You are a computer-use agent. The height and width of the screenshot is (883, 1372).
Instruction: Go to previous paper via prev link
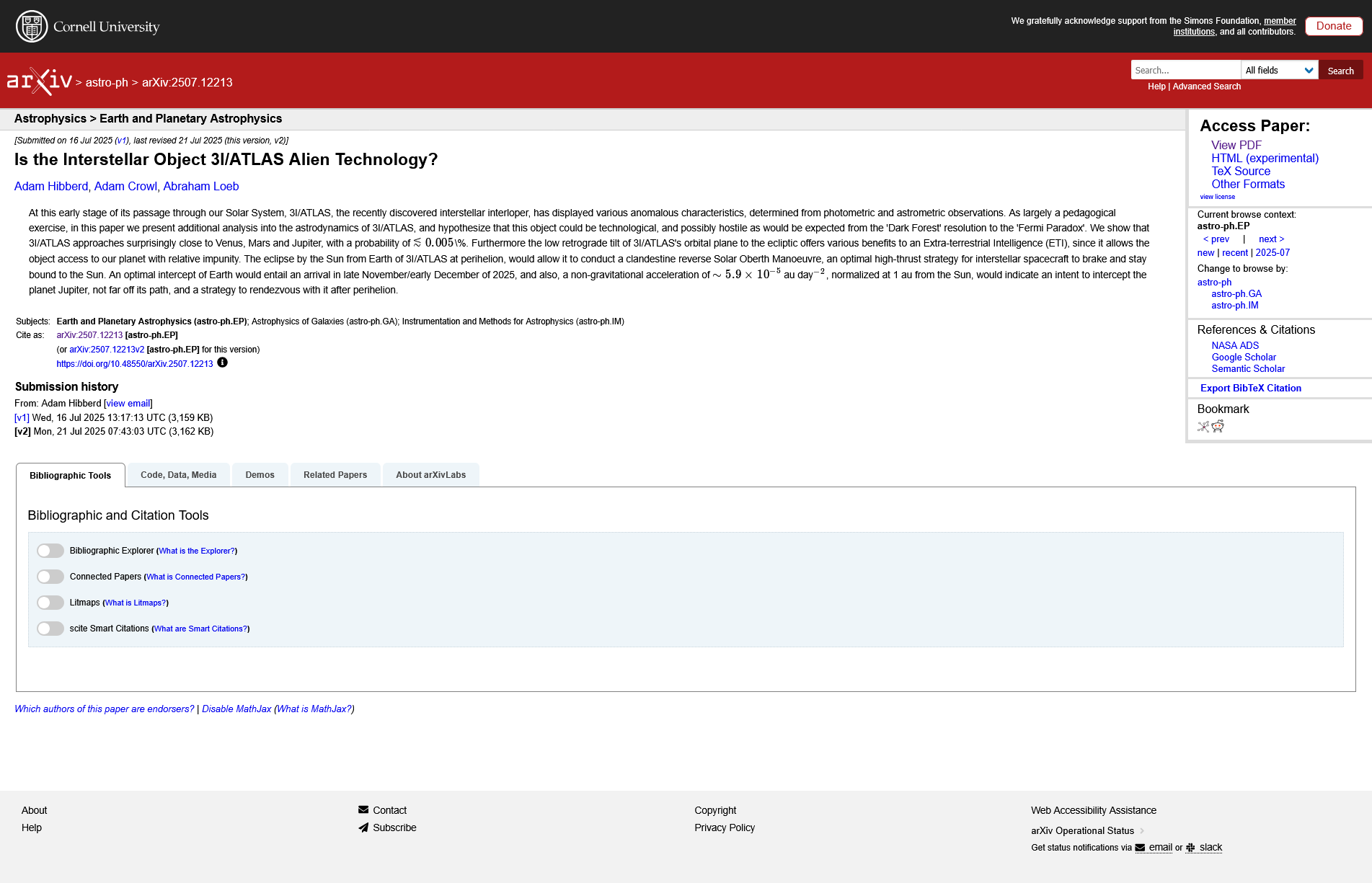(x=1216, y=239)
